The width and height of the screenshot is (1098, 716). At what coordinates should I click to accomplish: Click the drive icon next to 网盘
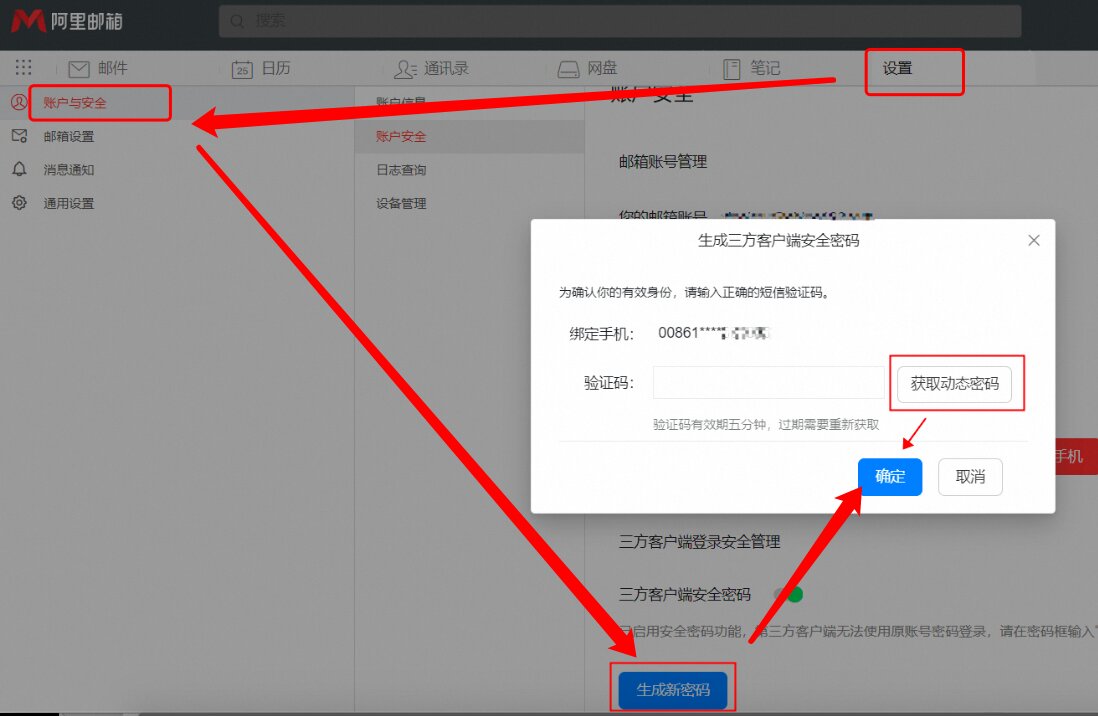[569, 69]
